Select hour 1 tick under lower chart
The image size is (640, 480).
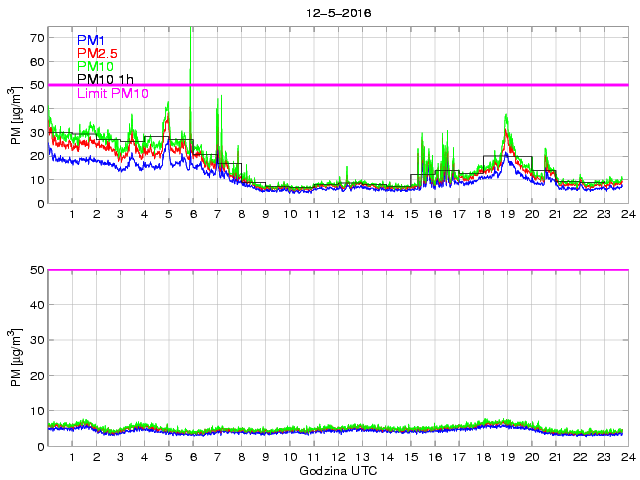tap(73, 458)
